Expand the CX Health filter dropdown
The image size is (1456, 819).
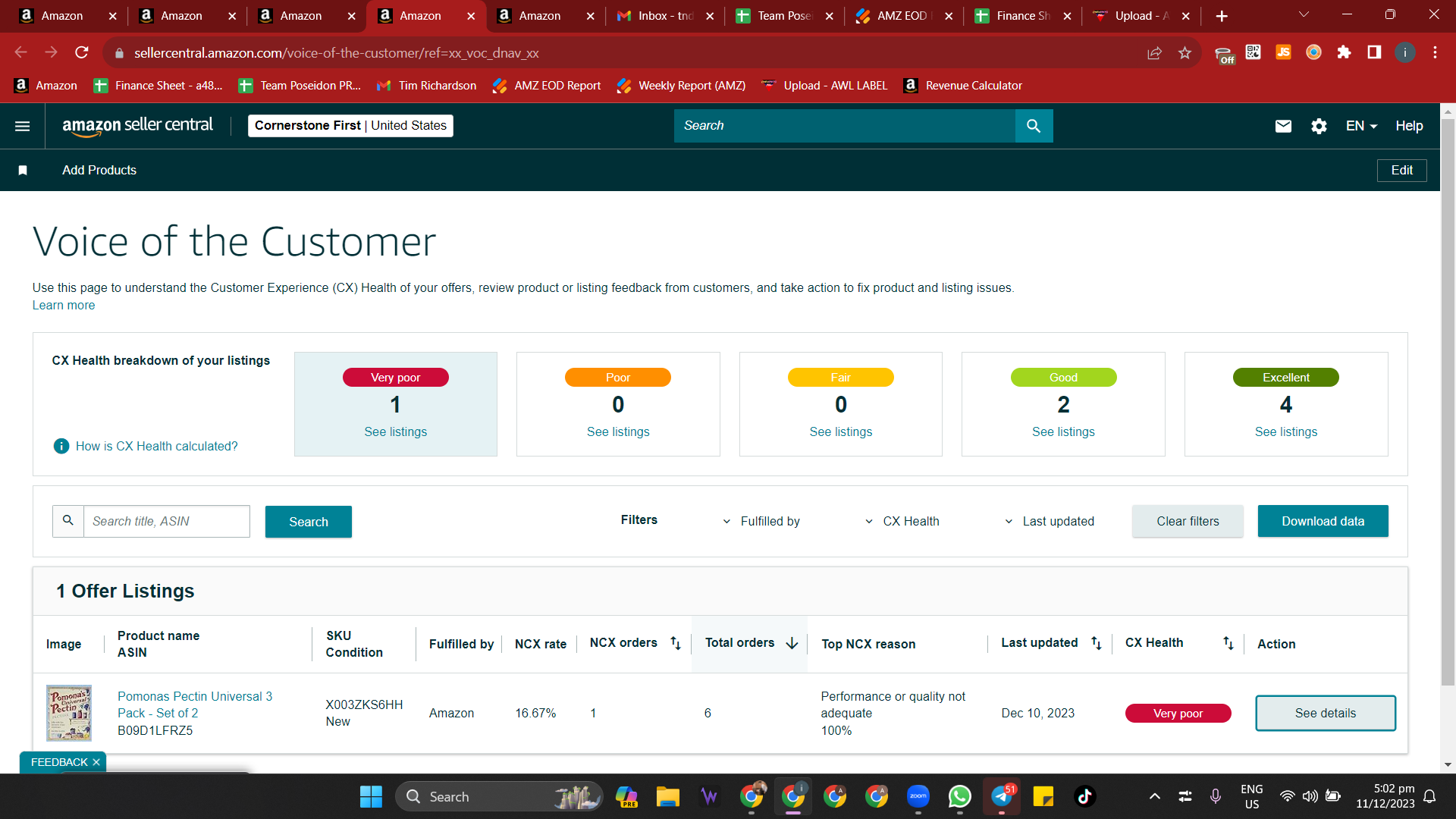coord(902,522)
